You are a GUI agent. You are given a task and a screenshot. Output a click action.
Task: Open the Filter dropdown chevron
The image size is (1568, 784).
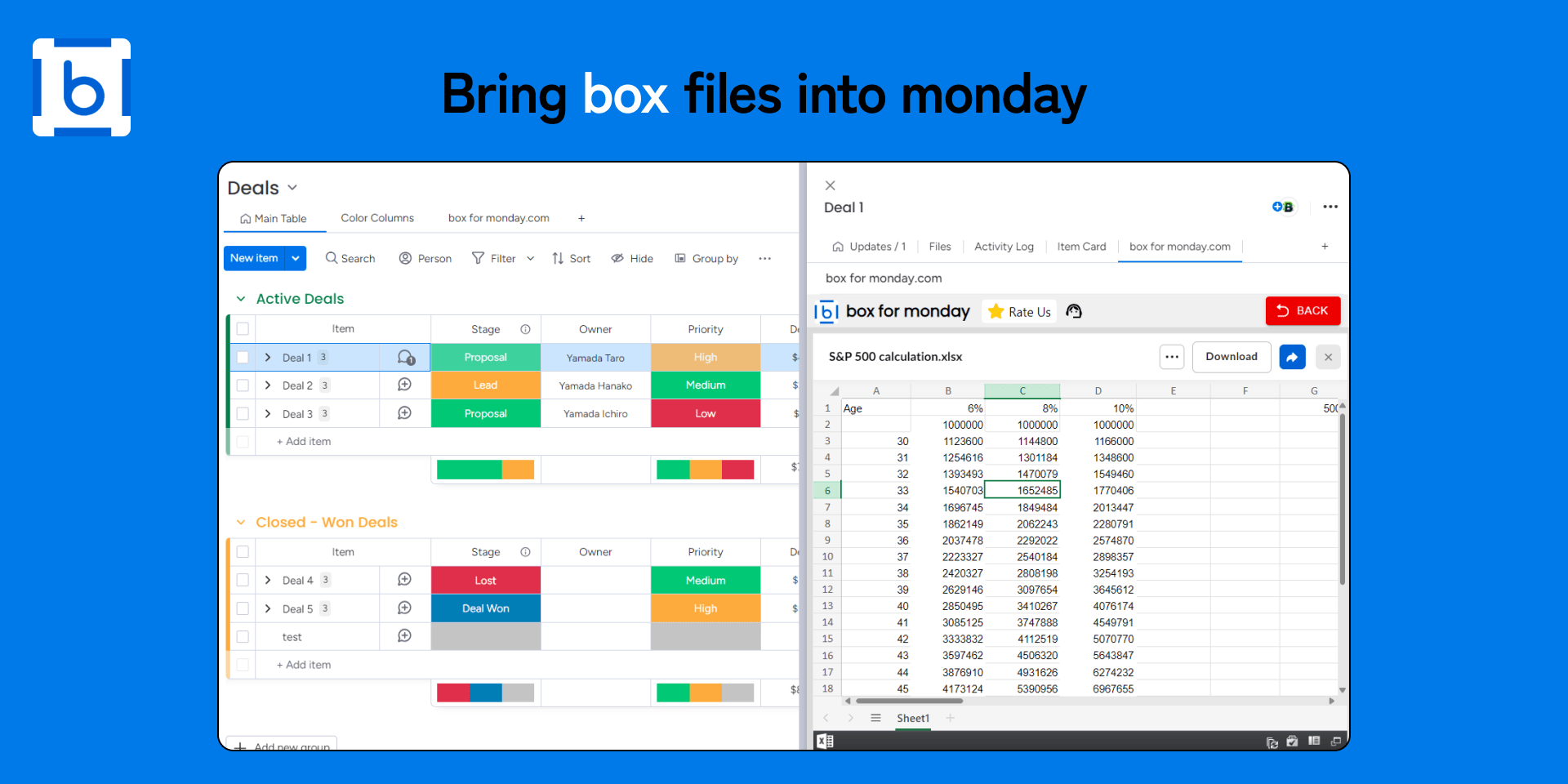(x=530, y=258)
